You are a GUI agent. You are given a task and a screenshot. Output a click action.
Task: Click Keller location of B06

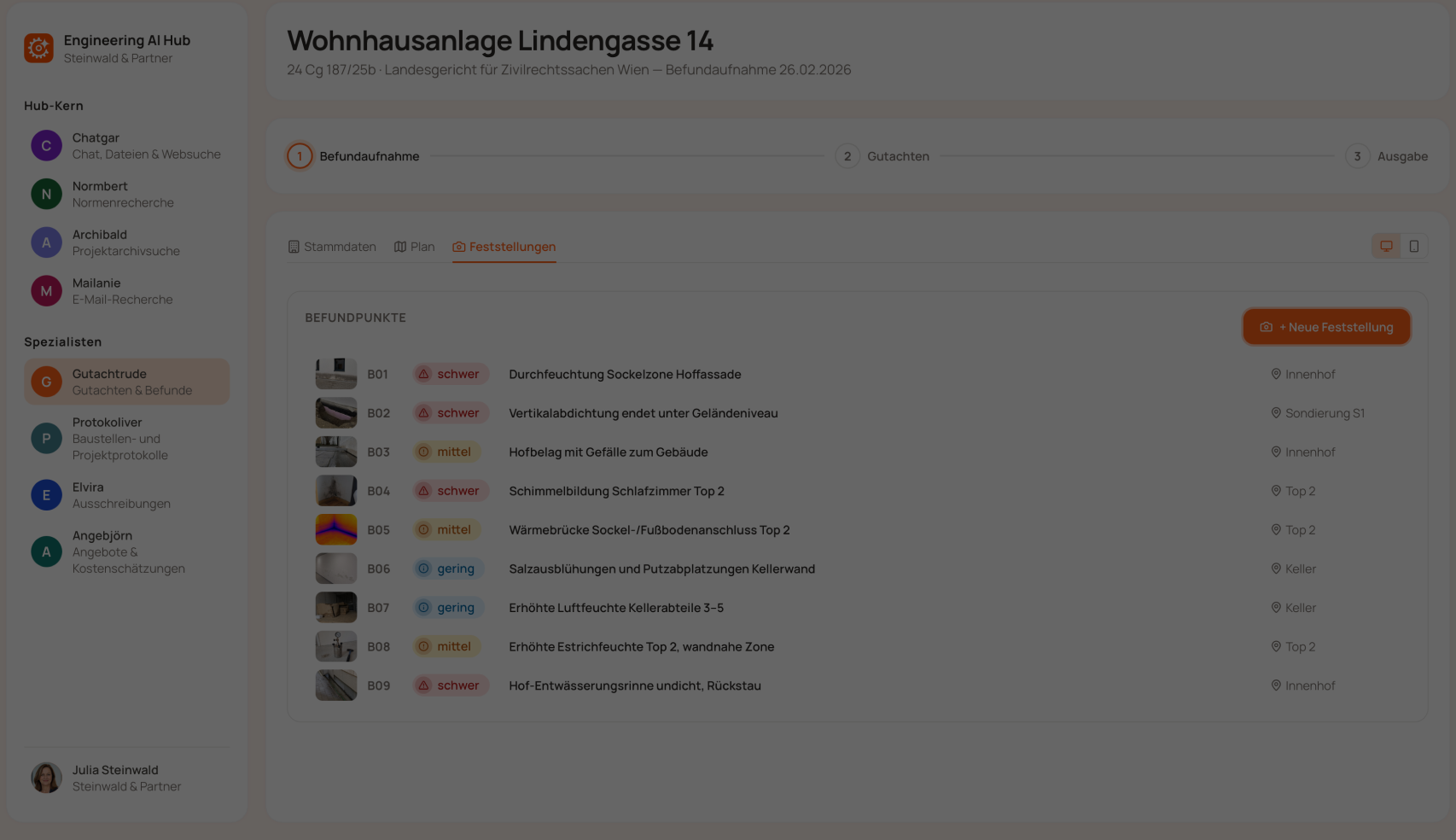pos(1294,569)
